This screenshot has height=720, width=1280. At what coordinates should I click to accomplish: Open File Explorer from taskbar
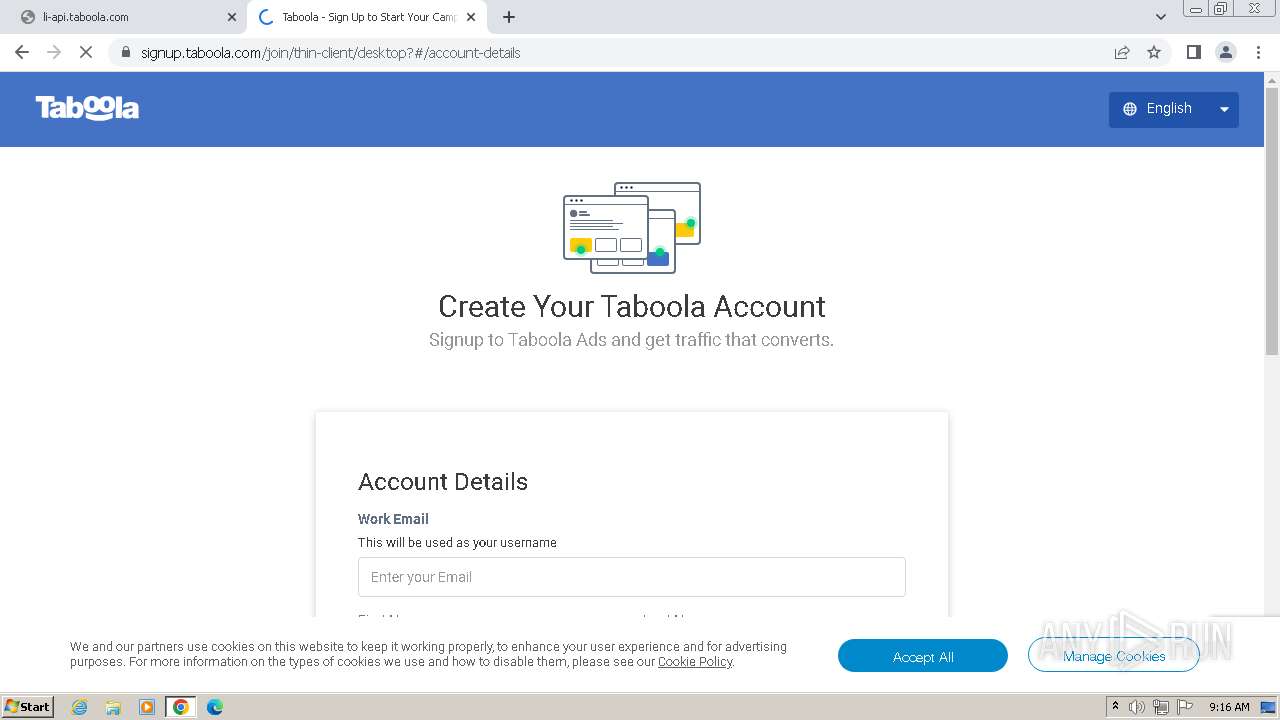point(113,707)
